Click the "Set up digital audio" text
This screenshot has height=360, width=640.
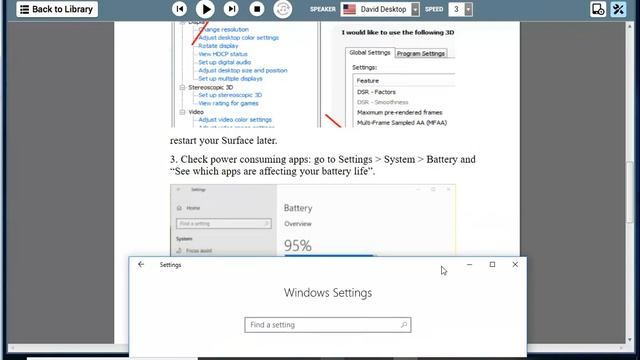[224, 62]
